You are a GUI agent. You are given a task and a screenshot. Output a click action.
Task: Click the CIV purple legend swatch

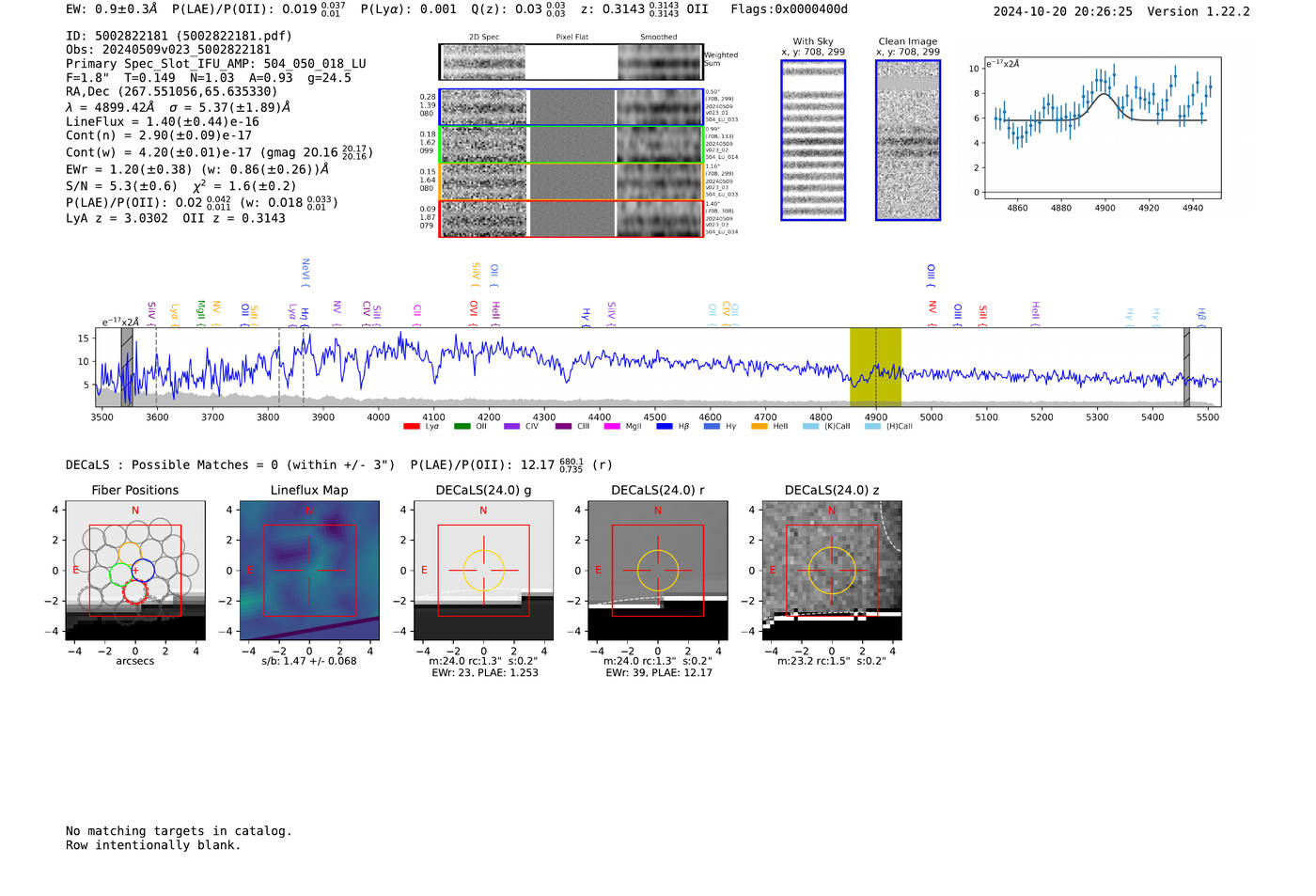(x=511, y=427)
